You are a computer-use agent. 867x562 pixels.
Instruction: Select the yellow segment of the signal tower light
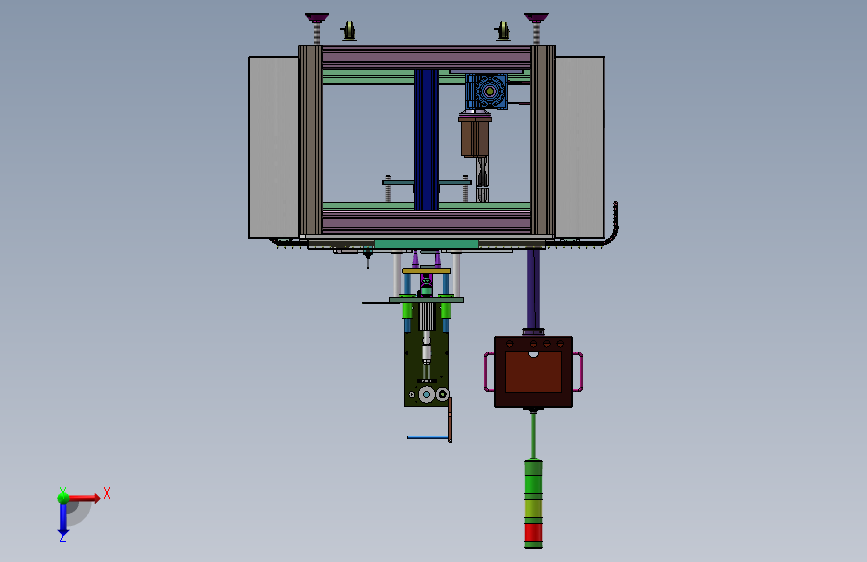tap(533, 508)
